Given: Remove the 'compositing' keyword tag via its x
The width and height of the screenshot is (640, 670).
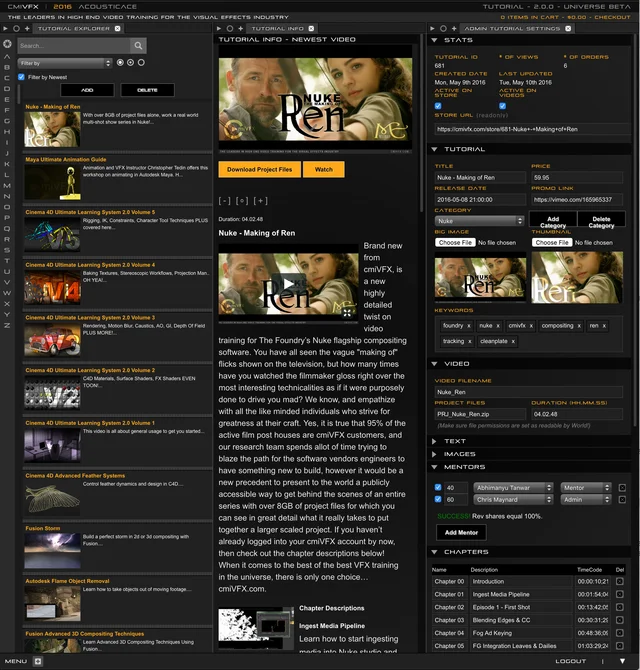Looking at the screenshot, I should tap(579, 326).
